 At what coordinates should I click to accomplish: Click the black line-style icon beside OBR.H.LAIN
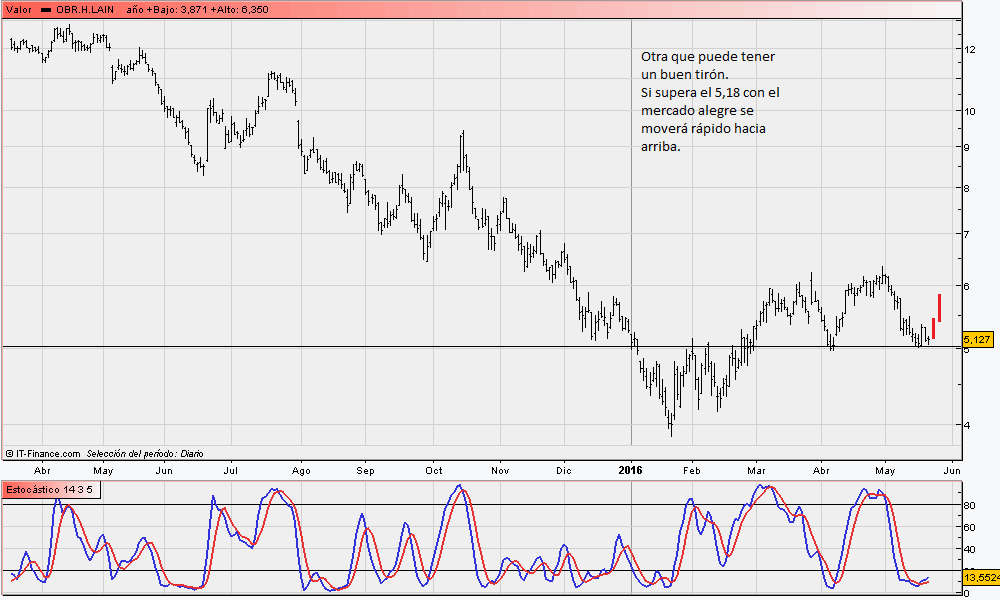(x=46, y=8)
